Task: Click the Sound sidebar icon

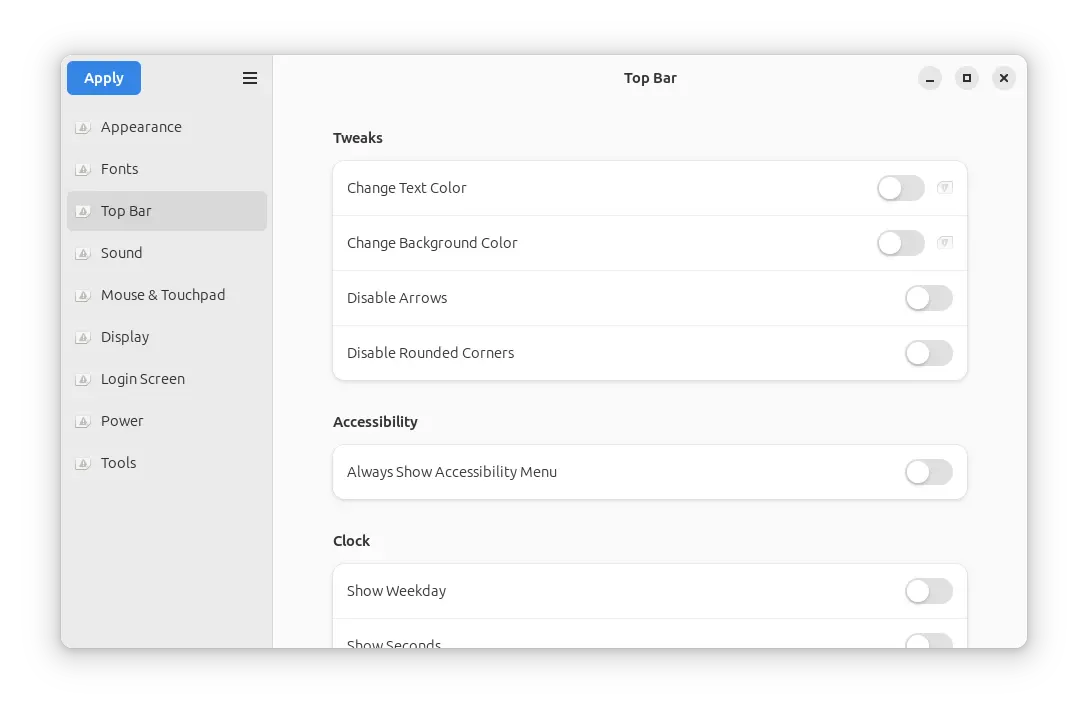Action: 82,253
